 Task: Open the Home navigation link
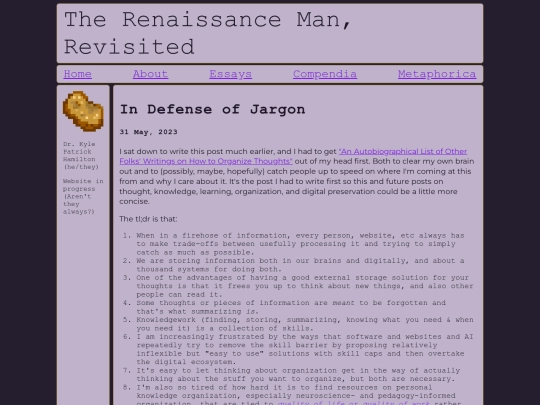77,74
